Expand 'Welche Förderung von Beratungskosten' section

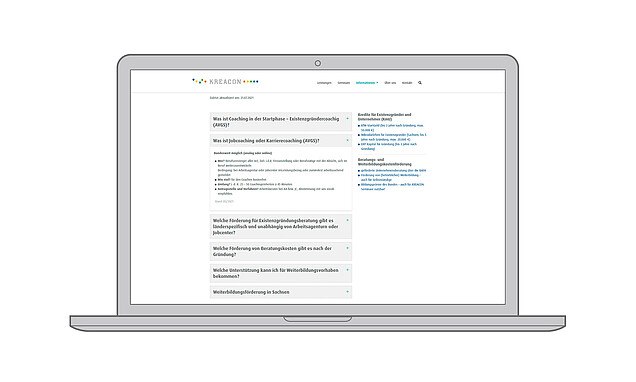click(281, 251)
